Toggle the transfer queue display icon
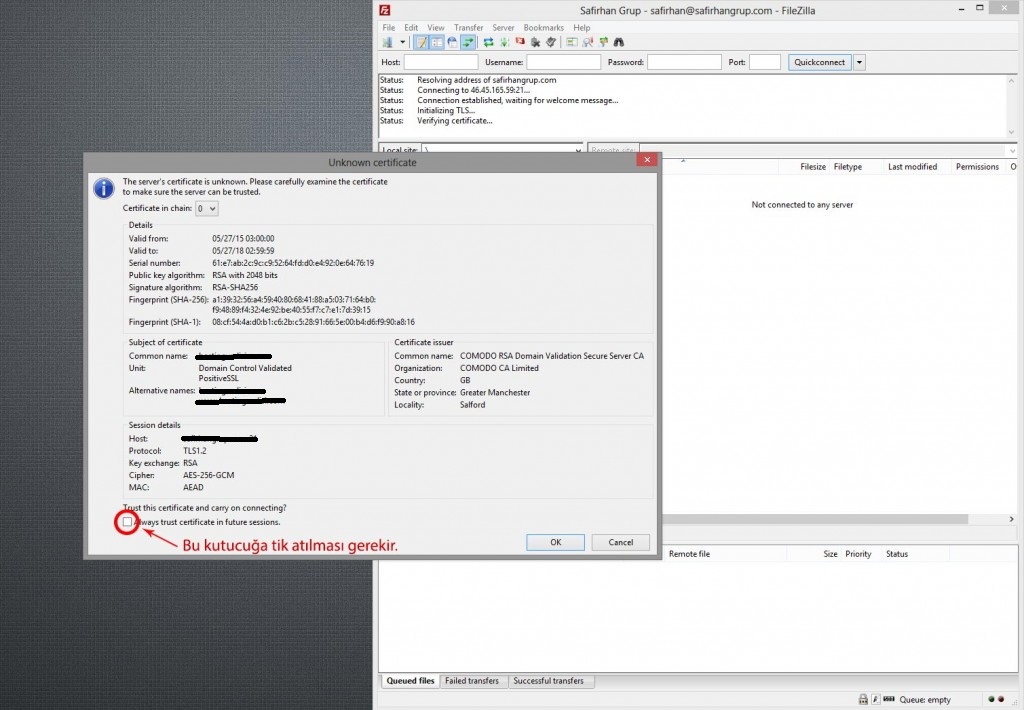This screenshot has height=710, width=1024. tap(468, 42)
